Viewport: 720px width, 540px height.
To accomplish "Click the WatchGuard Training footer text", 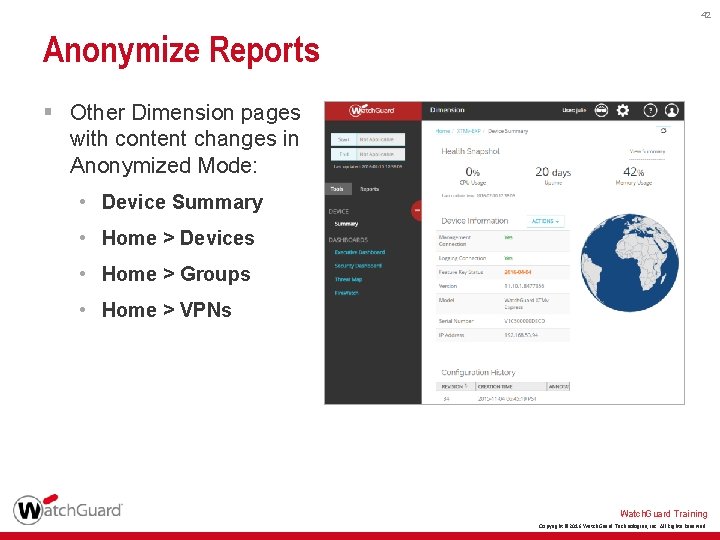I will [x=664, y=513].
